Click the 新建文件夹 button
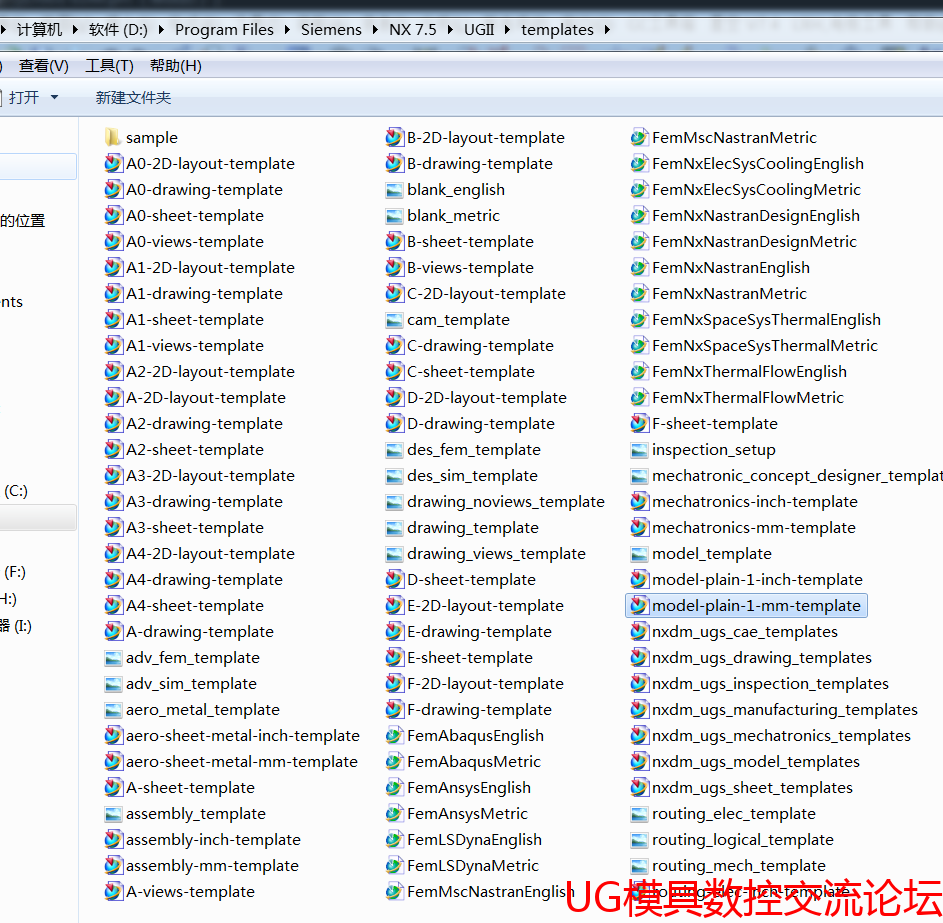This screenshot has width=943, height=923. [x=134, y=97]
